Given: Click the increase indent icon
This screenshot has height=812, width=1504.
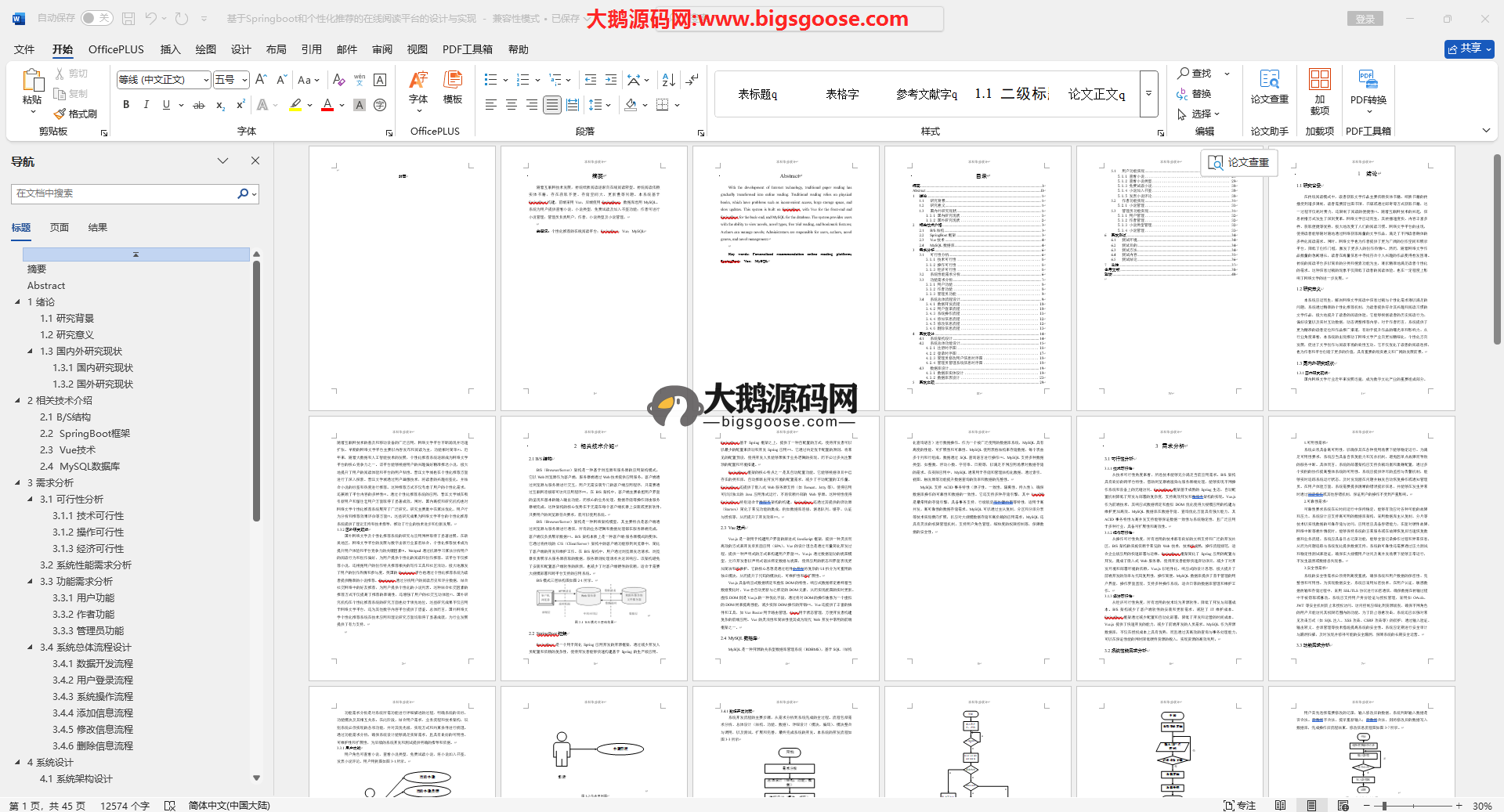Looking at the screenshot, I should (611, 80).
